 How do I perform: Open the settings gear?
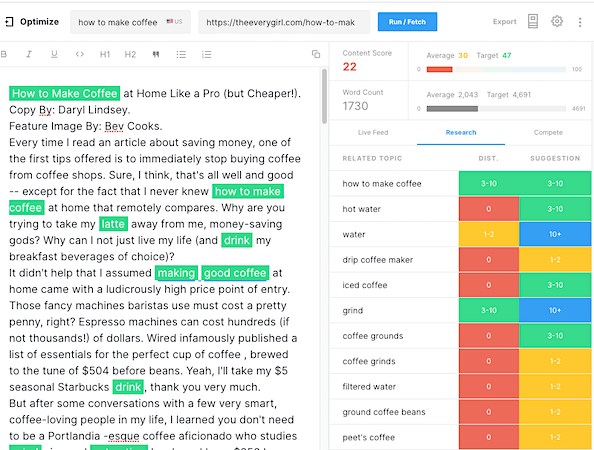tap(557, 22)
